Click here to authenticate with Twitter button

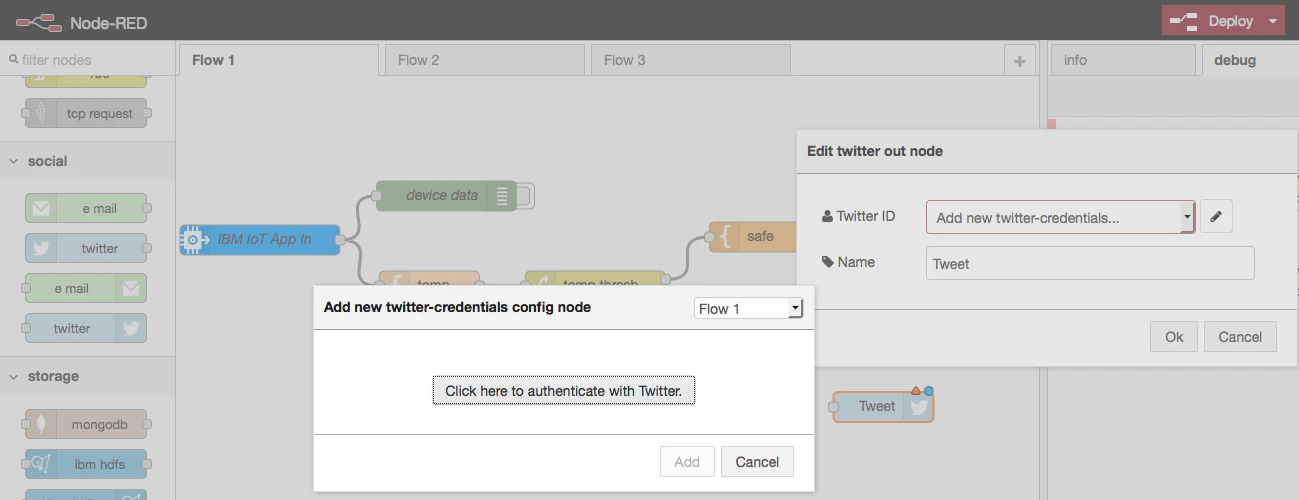click(564, 391)
